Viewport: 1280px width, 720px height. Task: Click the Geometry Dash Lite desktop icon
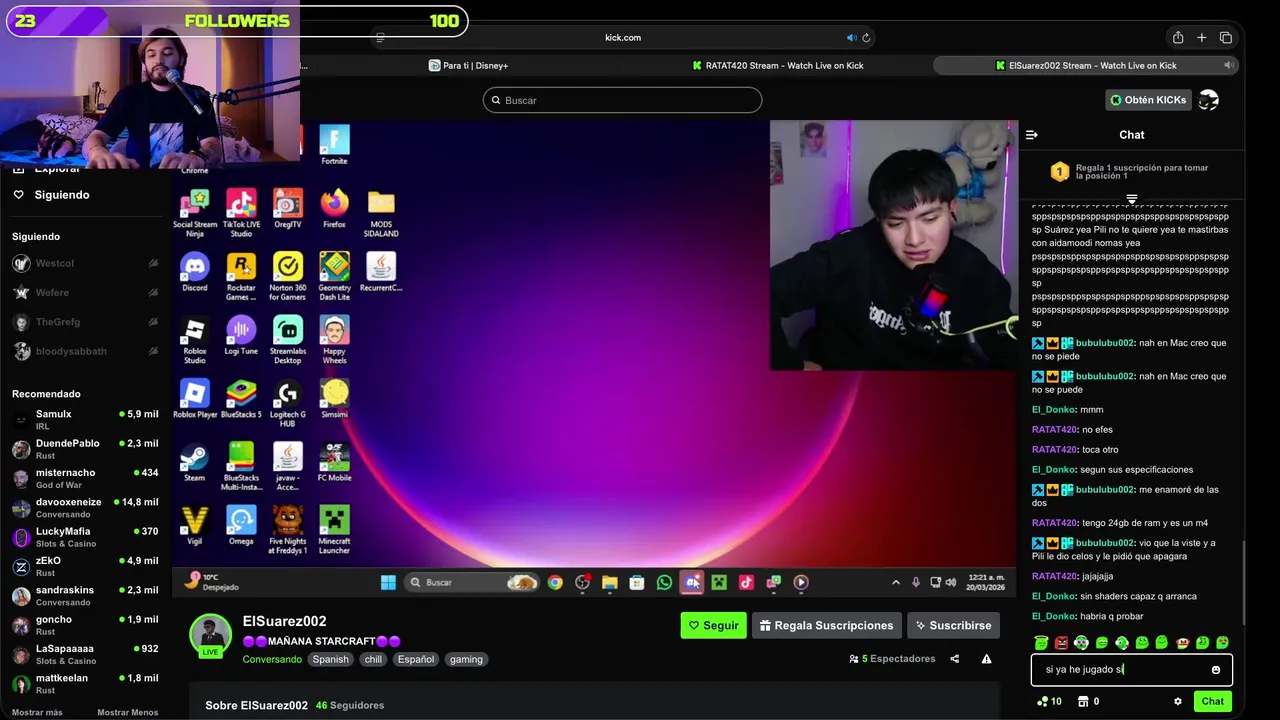334,276
